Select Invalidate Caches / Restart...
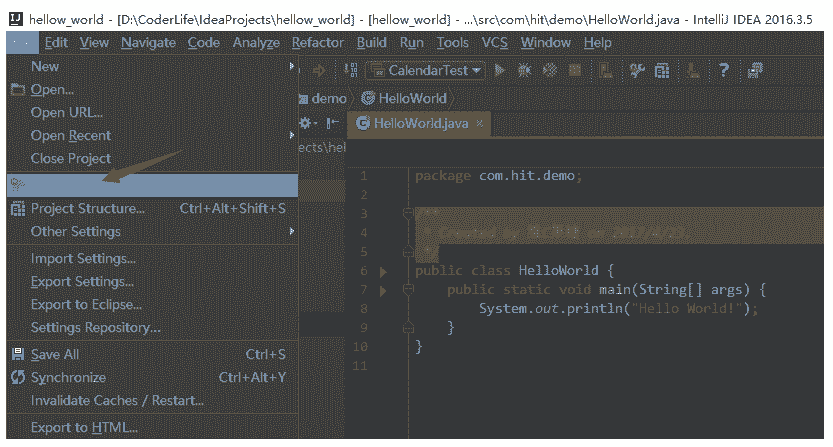Viewport: 833px width, 447px height. click(152, 400)
